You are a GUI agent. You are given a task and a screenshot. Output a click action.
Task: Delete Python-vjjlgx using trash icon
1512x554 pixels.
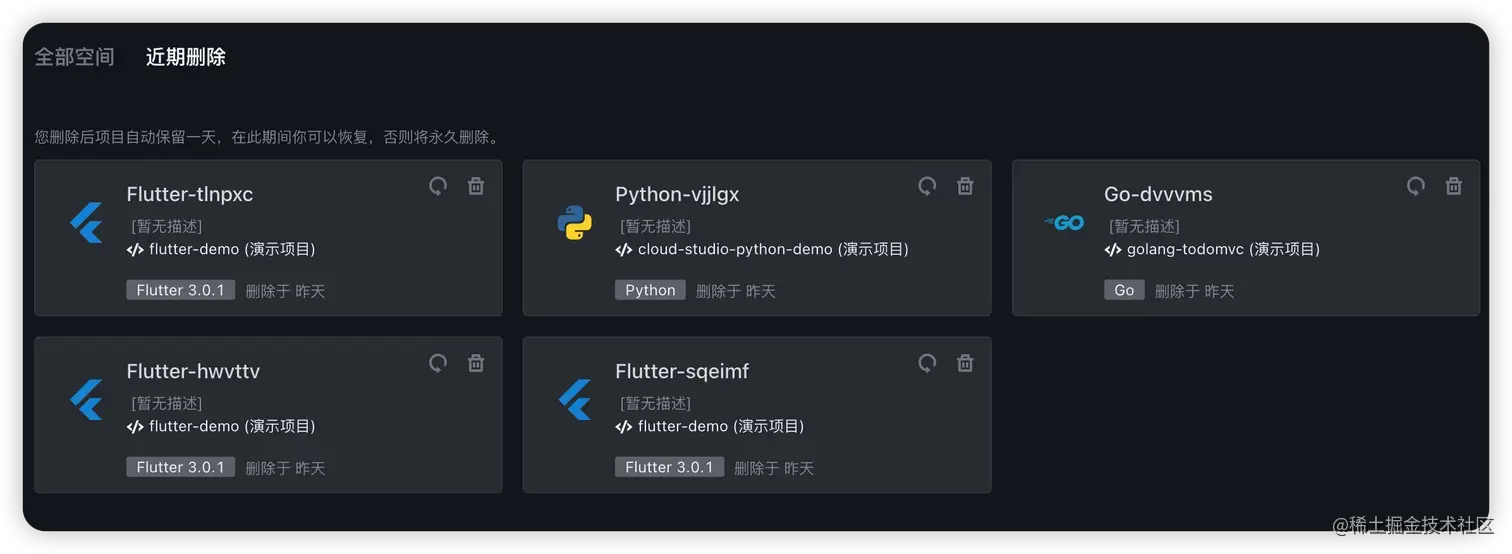[x=965, y=186]
